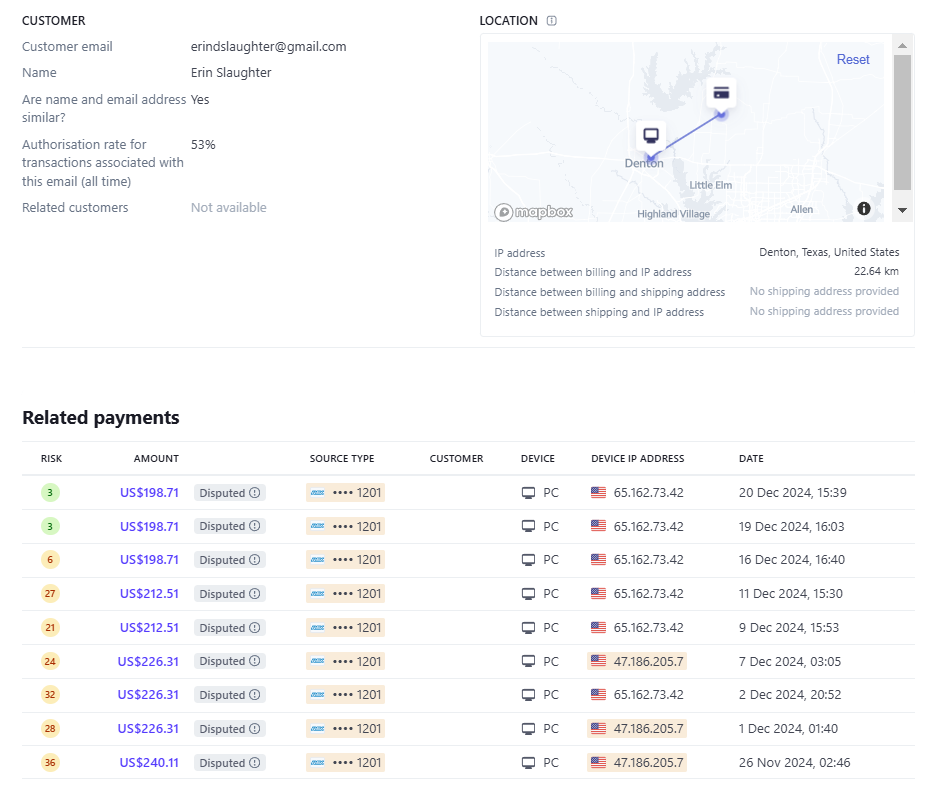Image resolution: width=939 pixels, height=802 pixels.
Task: Click the card brand icon in 16 Dec row
Action: coord(318,560)
